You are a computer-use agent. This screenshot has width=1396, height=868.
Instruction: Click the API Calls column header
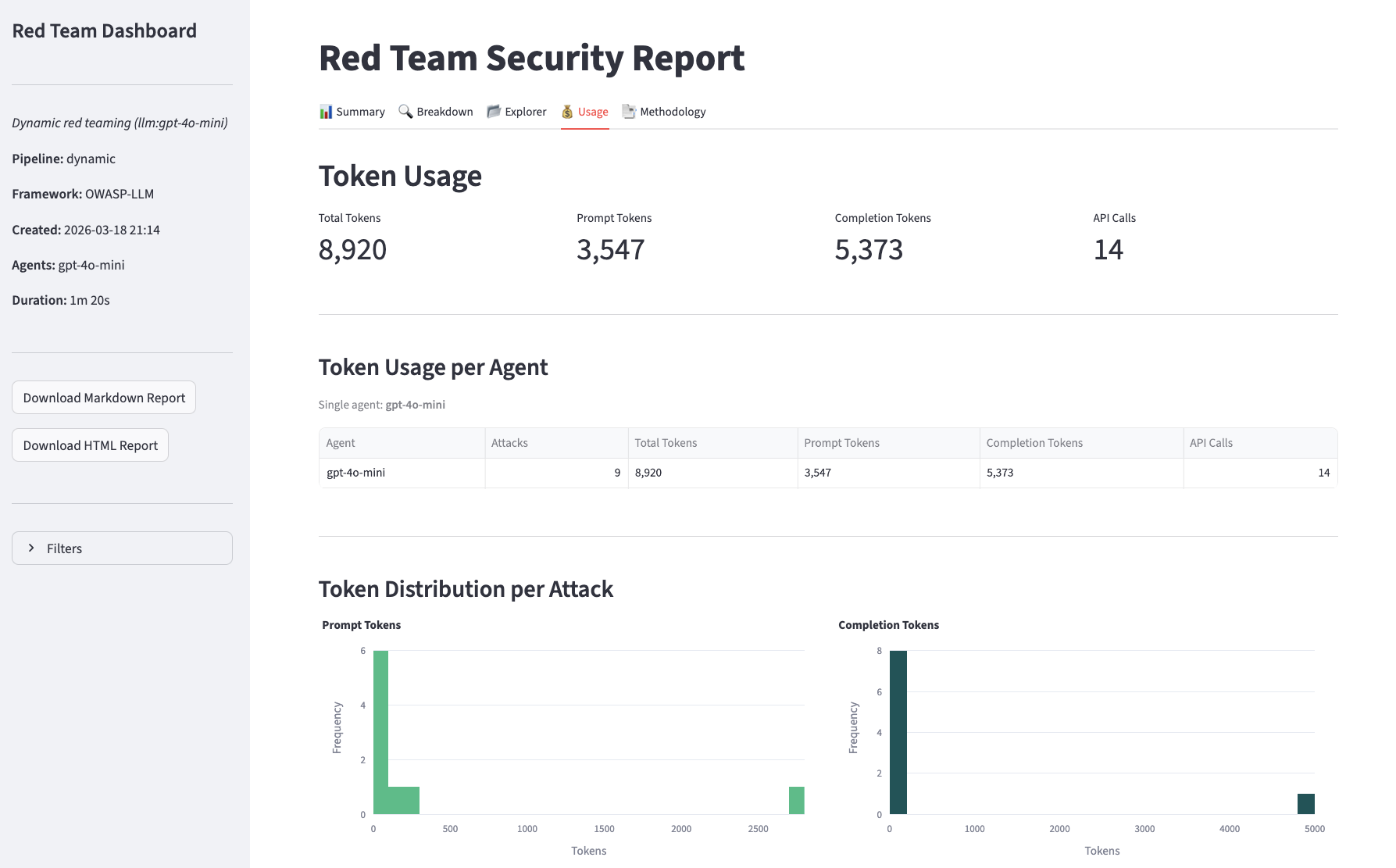(x=1210, y=442)
